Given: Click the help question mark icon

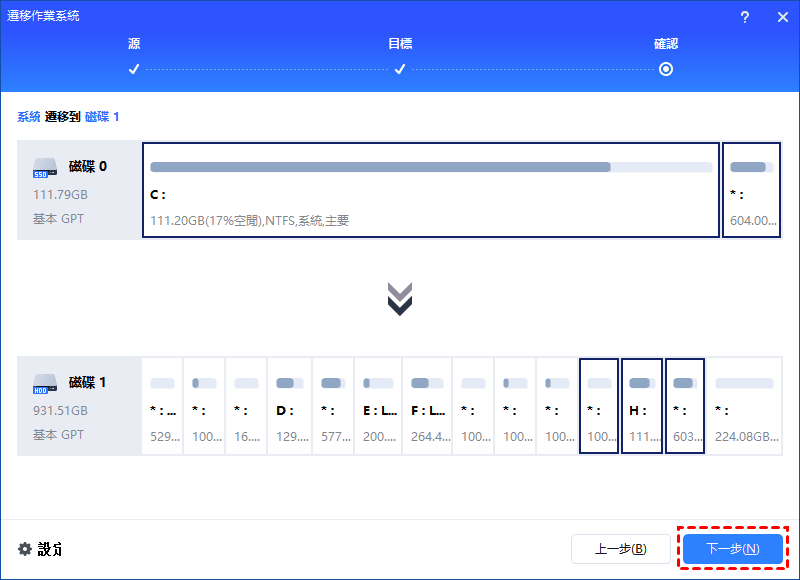Looking at the screenshot, I should [x=745, y=17].
